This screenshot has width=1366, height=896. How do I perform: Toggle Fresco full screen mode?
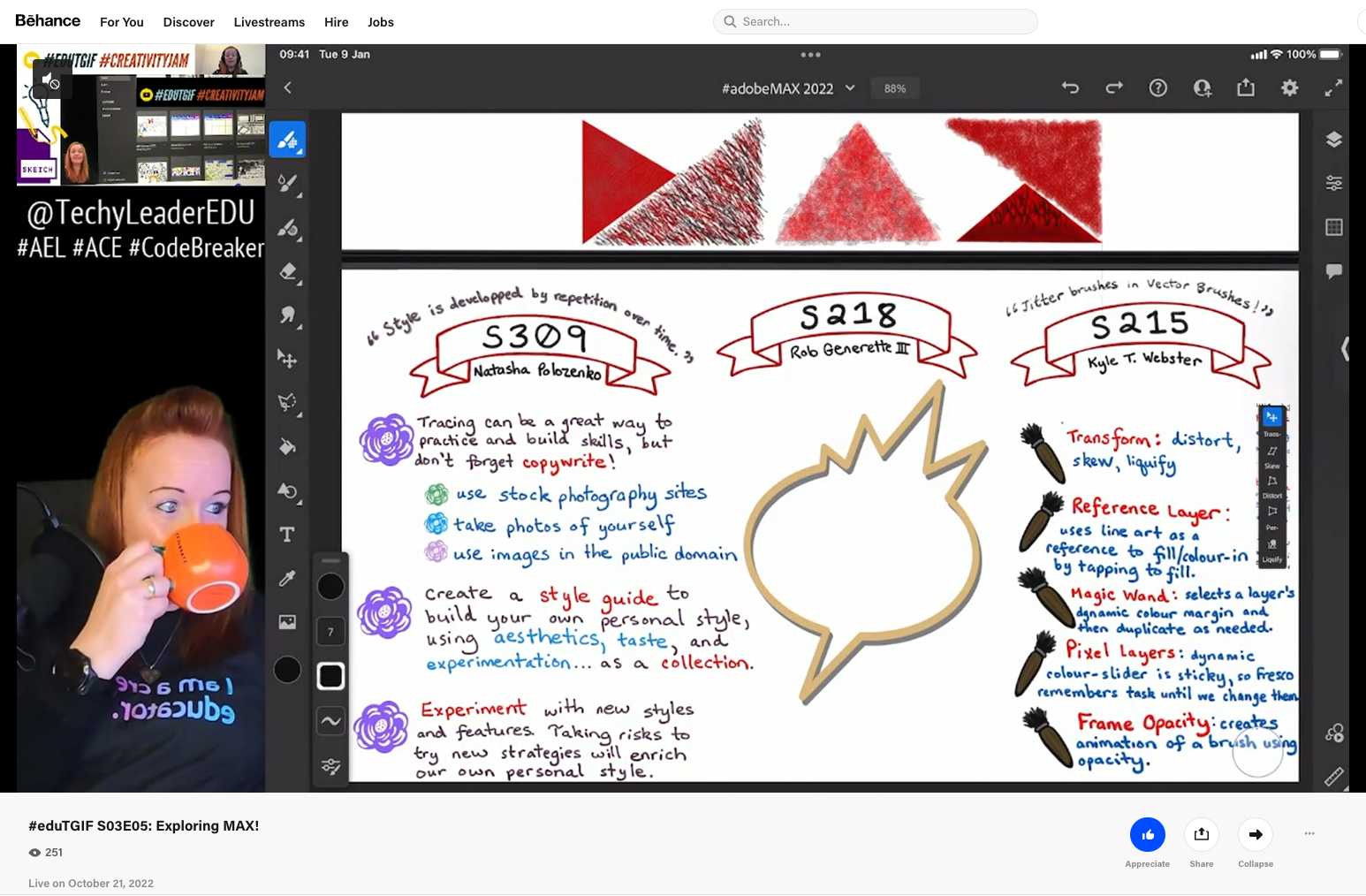coord(1334,87)
